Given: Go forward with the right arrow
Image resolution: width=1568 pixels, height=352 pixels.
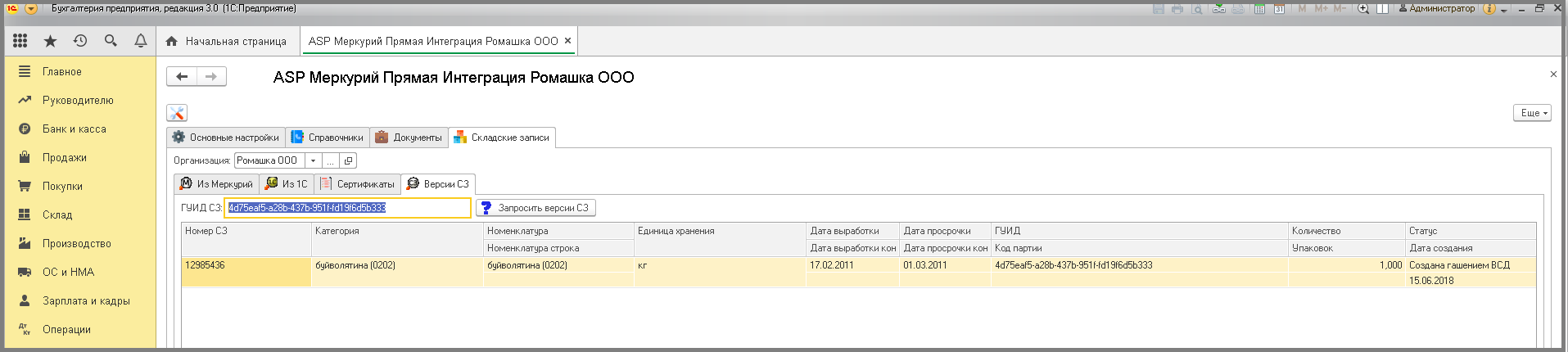Looking at the screenshot, I should tap(211, 76).
